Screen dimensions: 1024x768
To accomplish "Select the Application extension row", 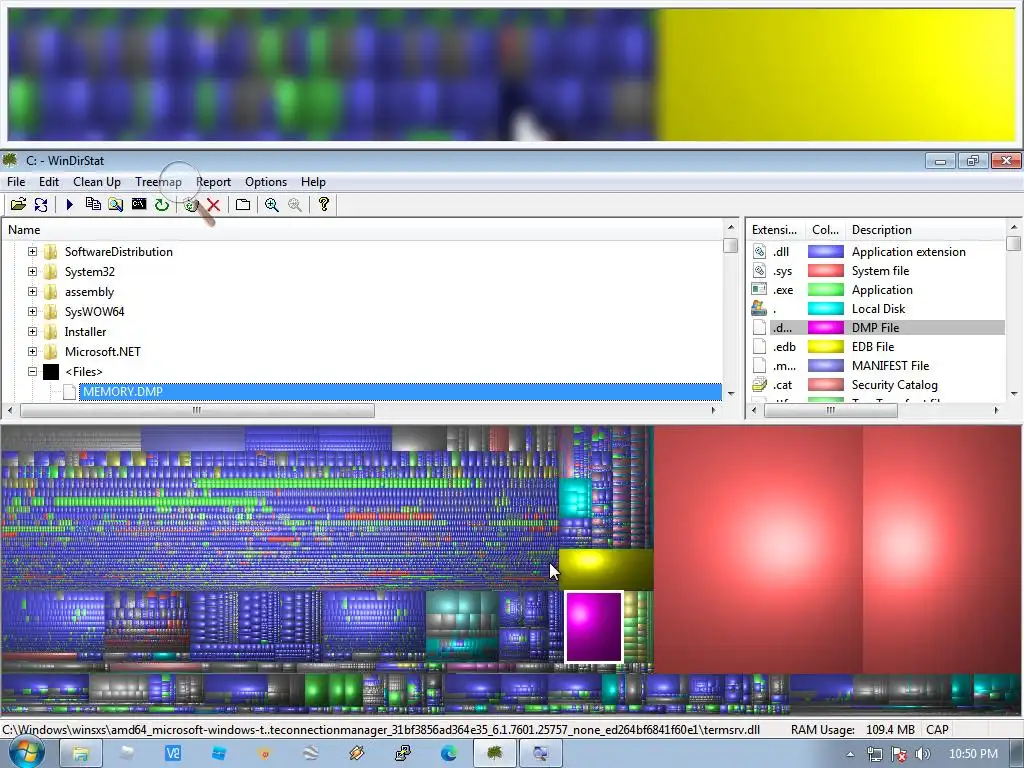I will (878, 251).
